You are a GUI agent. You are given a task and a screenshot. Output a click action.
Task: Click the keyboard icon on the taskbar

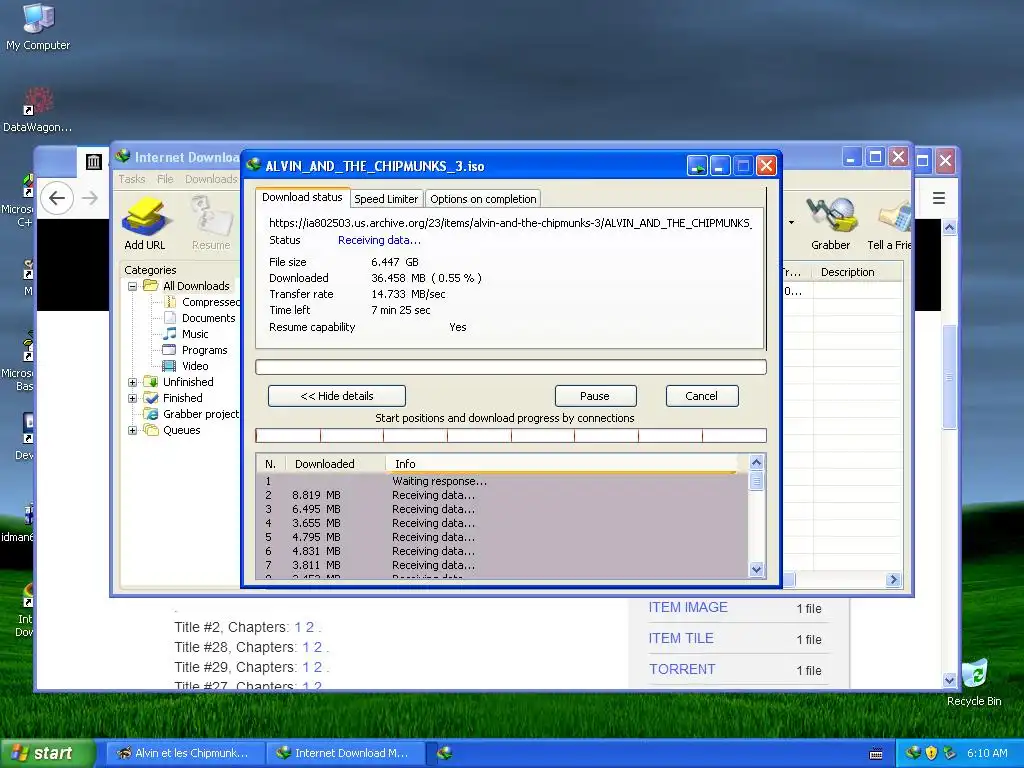(x=876, y=754)
